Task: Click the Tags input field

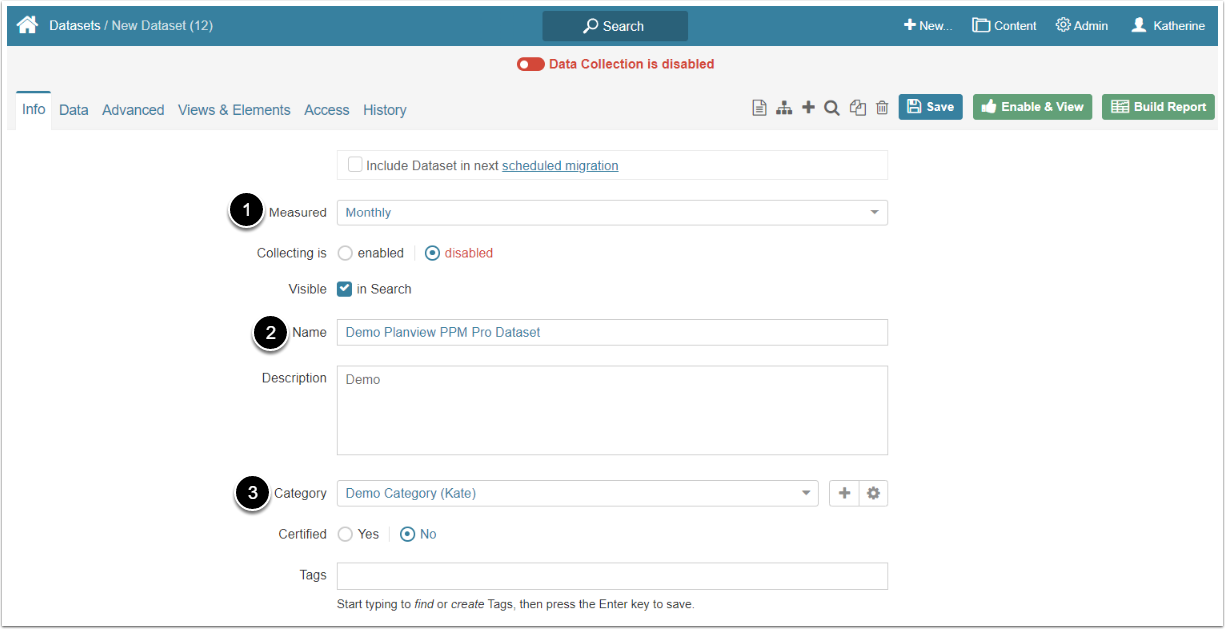Action: pyautogui.click(x=611, y=576)
